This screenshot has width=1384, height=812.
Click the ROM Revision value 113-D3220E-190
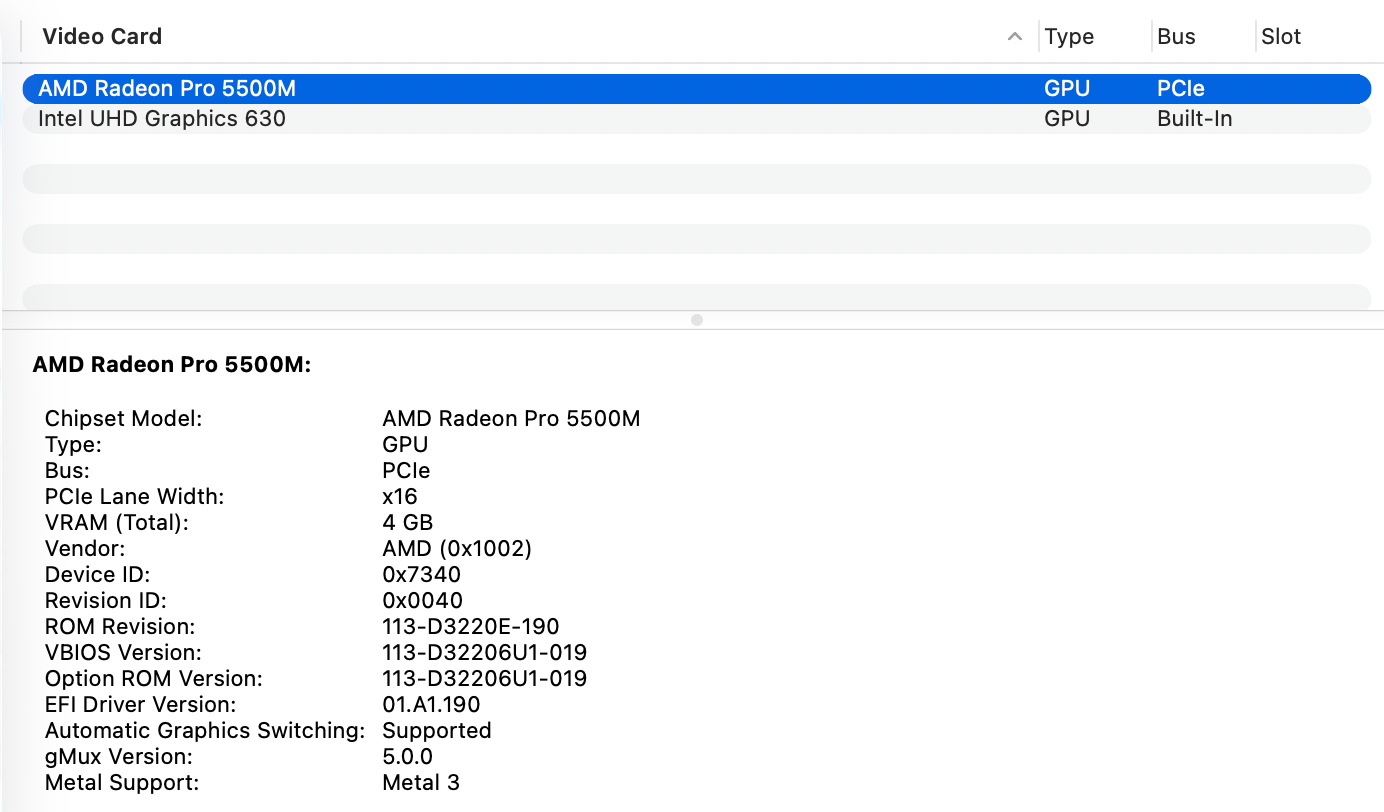(470, 627)
